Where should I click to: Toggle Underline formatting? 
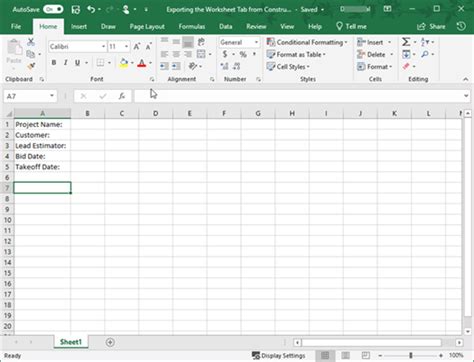(x=77, y=62)
